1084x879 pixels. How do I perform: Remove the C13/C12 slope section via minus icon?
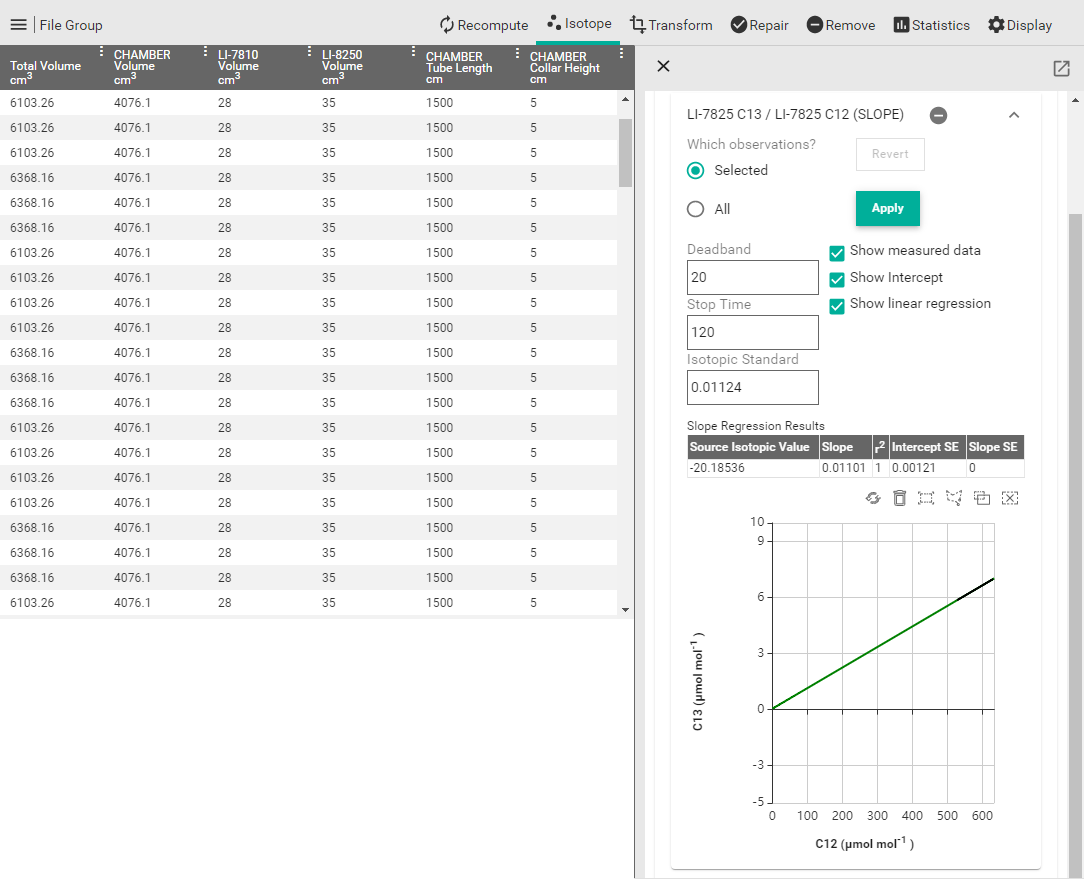[x=938, y=115]
